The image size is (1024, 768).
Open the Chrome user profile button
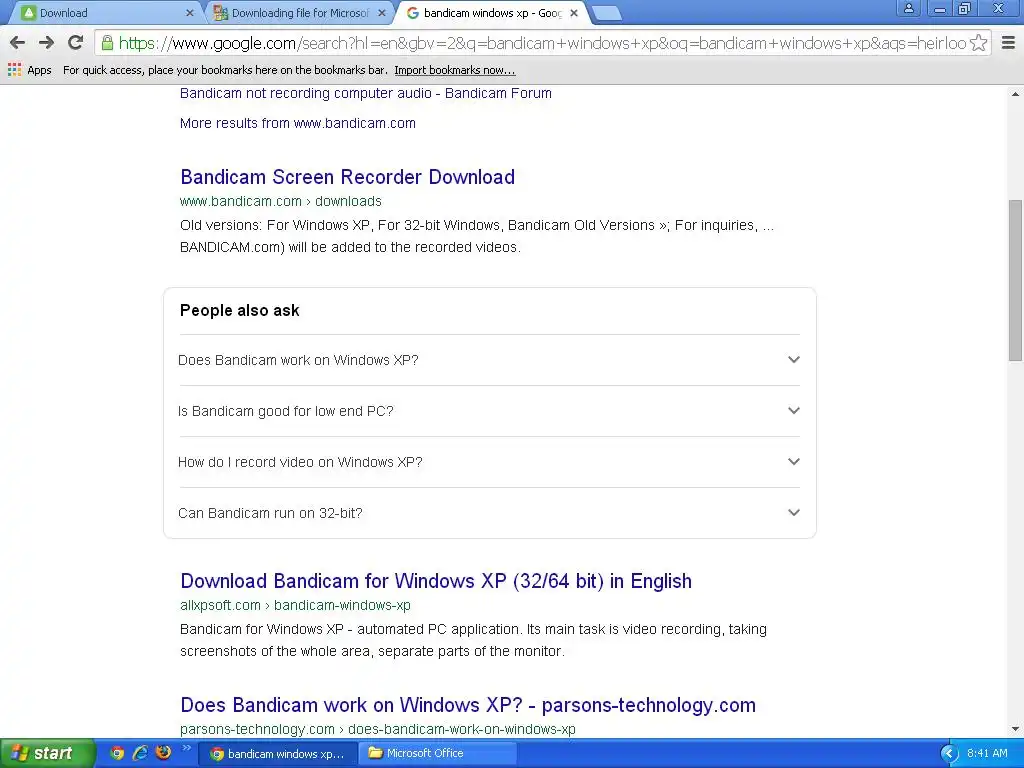908,8
